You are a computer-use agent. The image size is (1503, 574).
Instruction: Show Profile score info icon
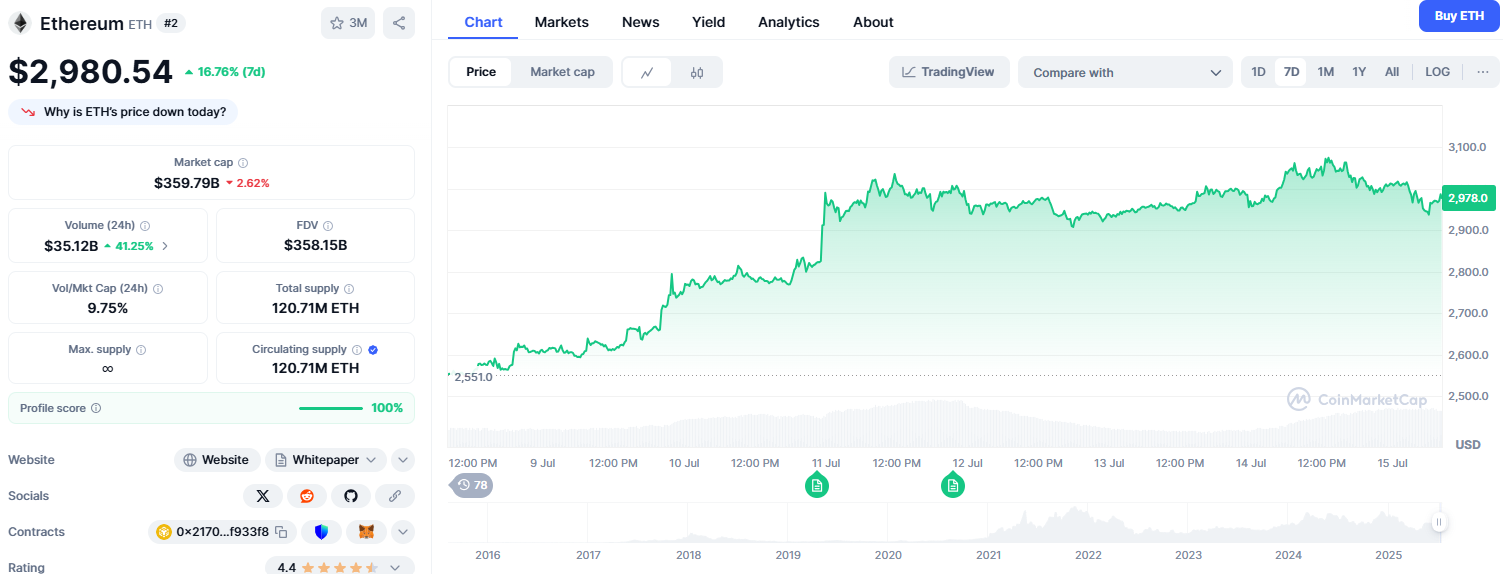pos(96,408)
